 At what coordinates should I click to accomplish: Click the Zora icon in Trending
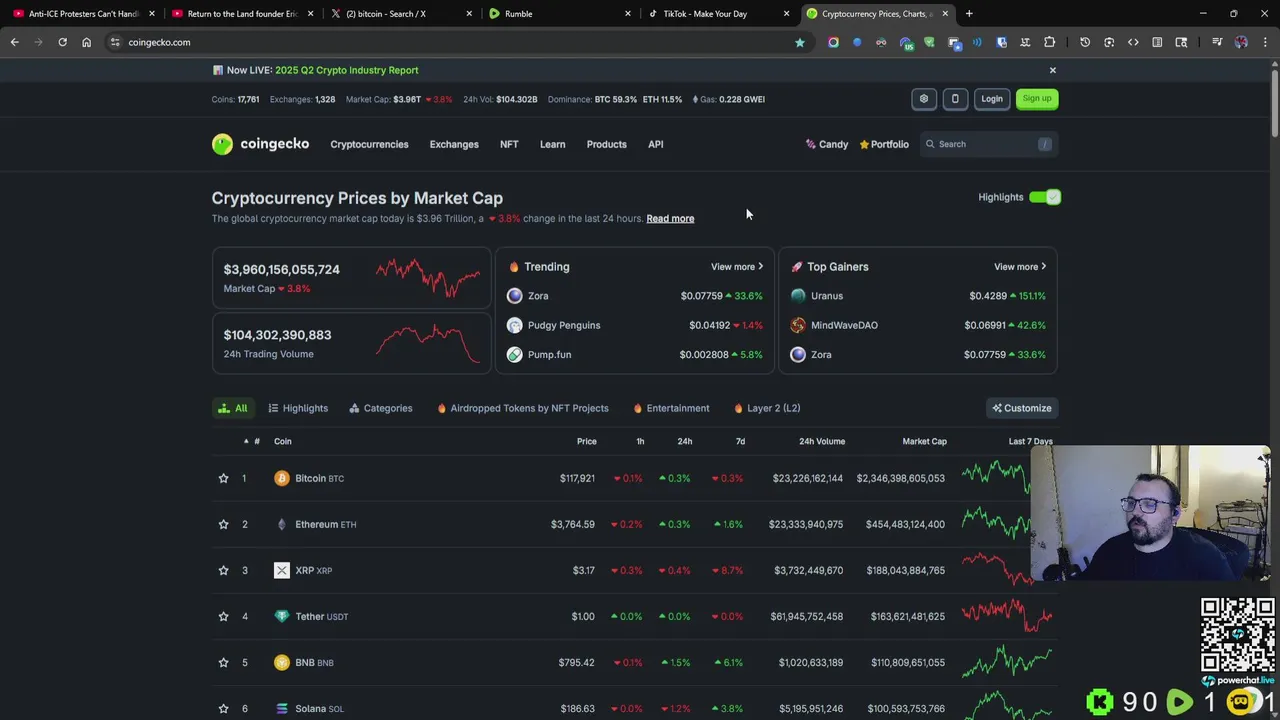coord(514,296)
